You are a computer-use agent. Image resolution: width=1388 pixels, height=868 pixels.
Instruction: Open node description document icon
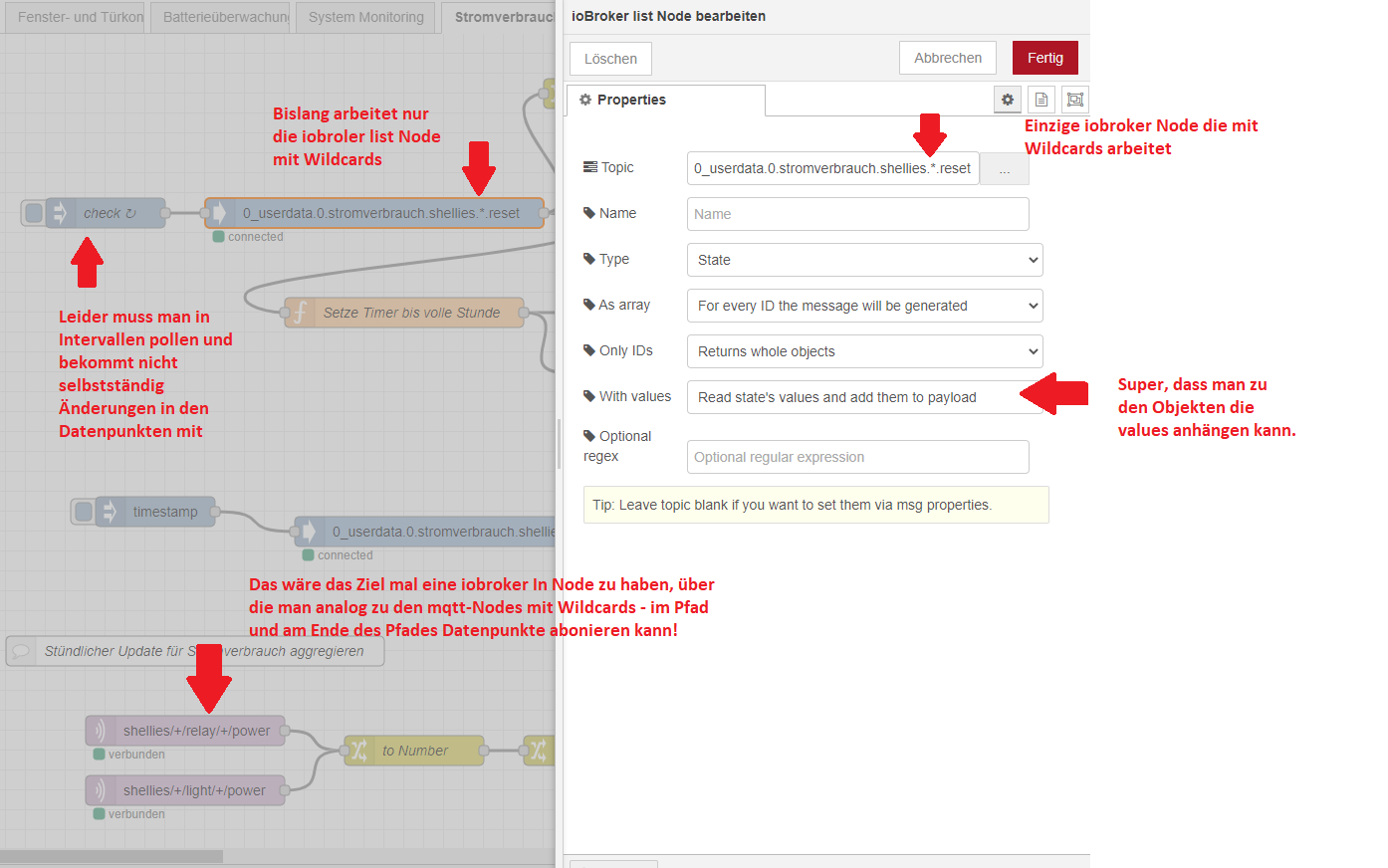click(x=1041, y=100)
